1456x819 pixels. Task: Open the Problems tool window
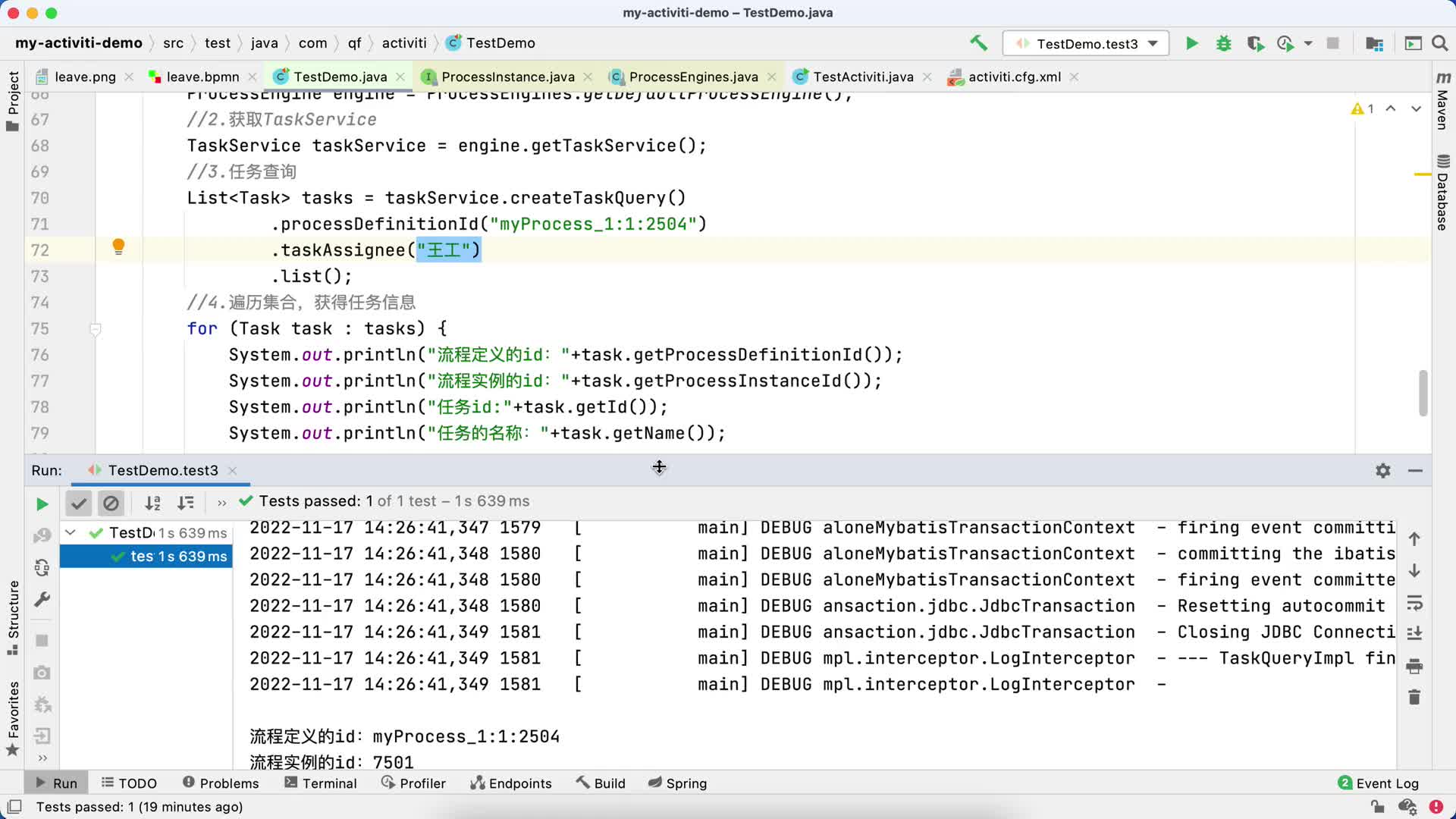click(221, 783)
